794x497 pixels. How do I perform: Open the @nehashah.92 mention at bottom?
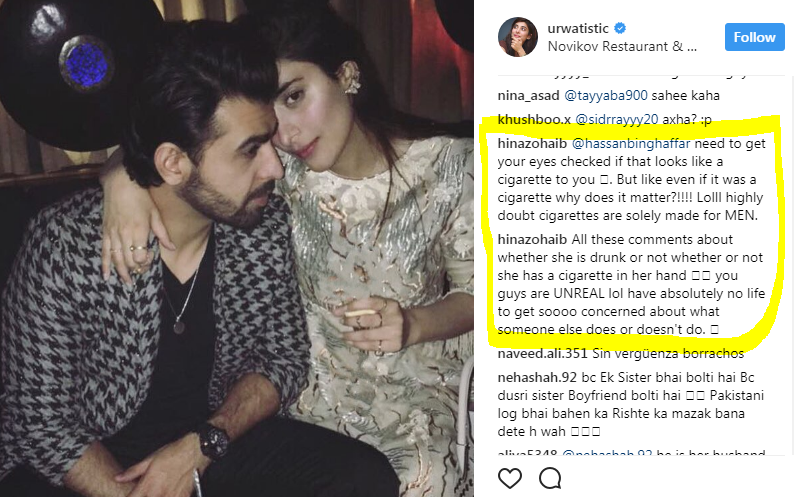click(x=607, y=452)
